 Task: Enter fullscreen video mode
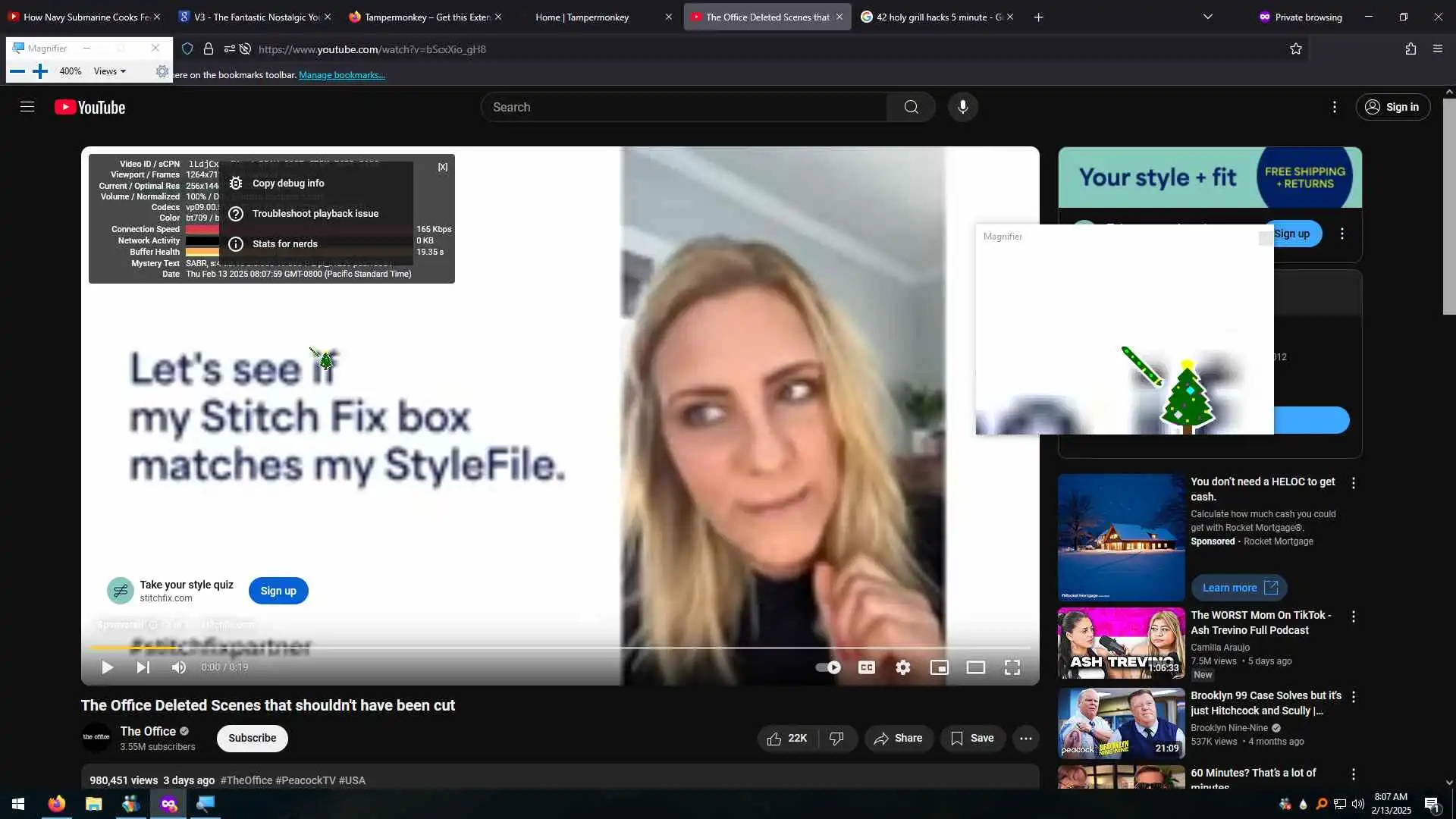[1012, 667]
